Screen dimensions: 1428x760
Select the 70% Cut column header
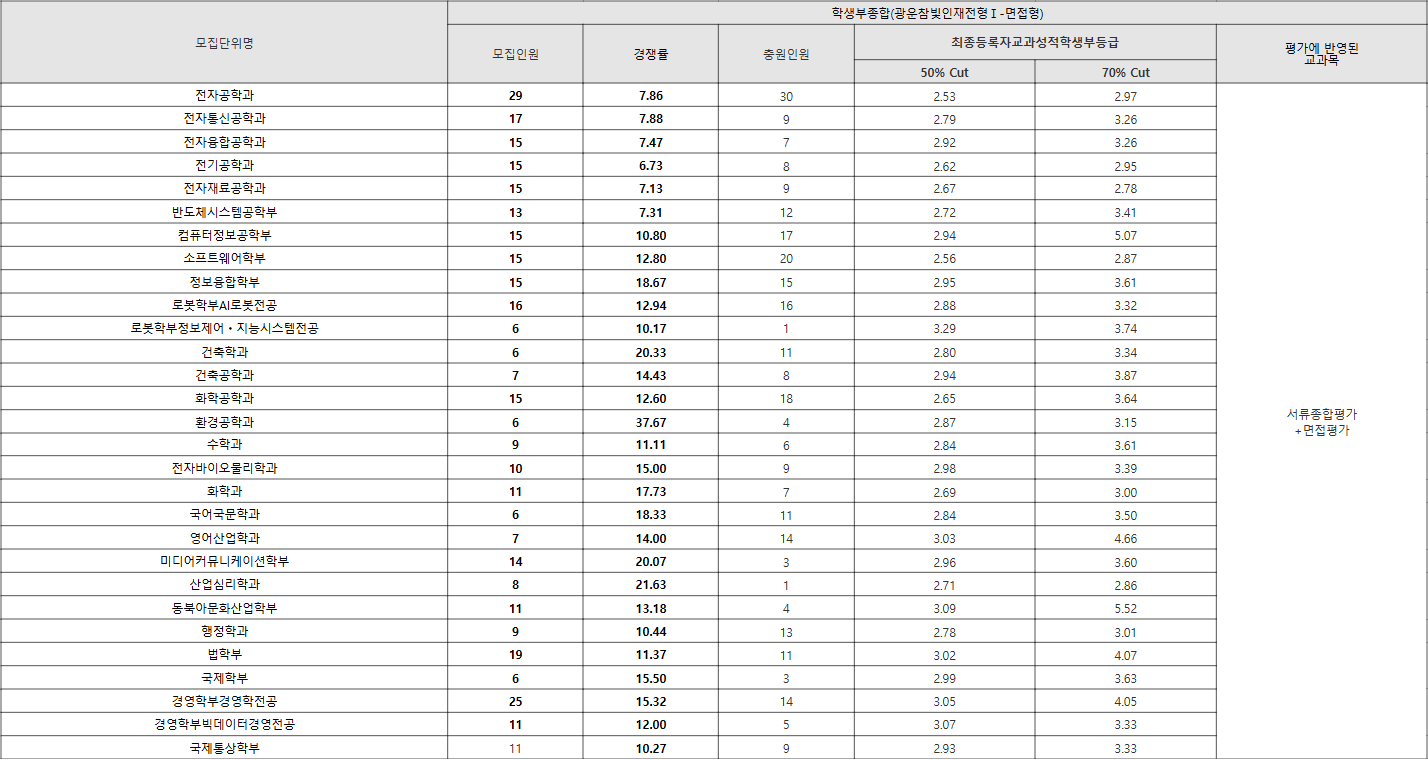tap(1125, 72)
